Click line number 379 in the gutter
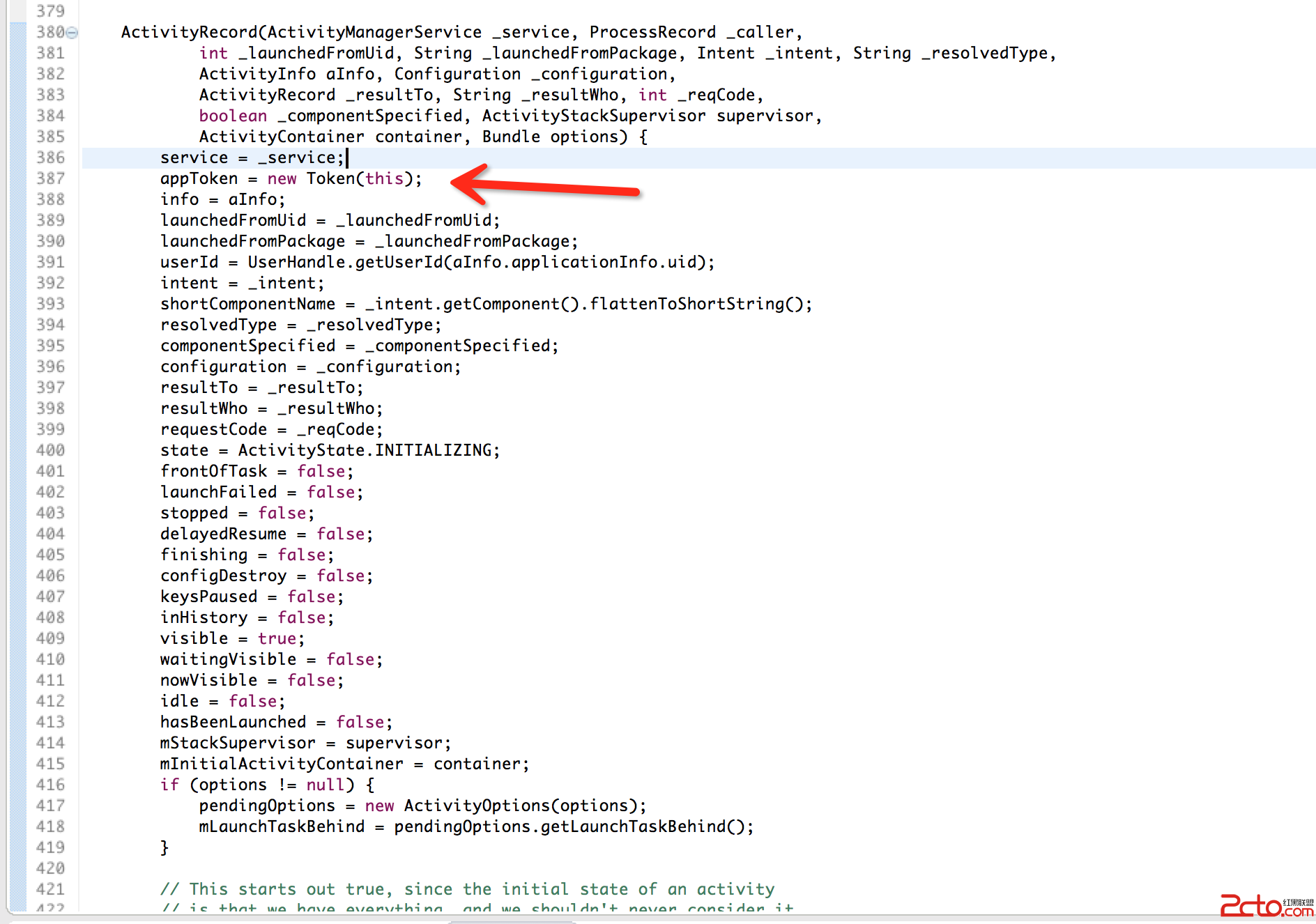Image resolution: width=1316 pixels, height=924 pixels. pos(50,11)
